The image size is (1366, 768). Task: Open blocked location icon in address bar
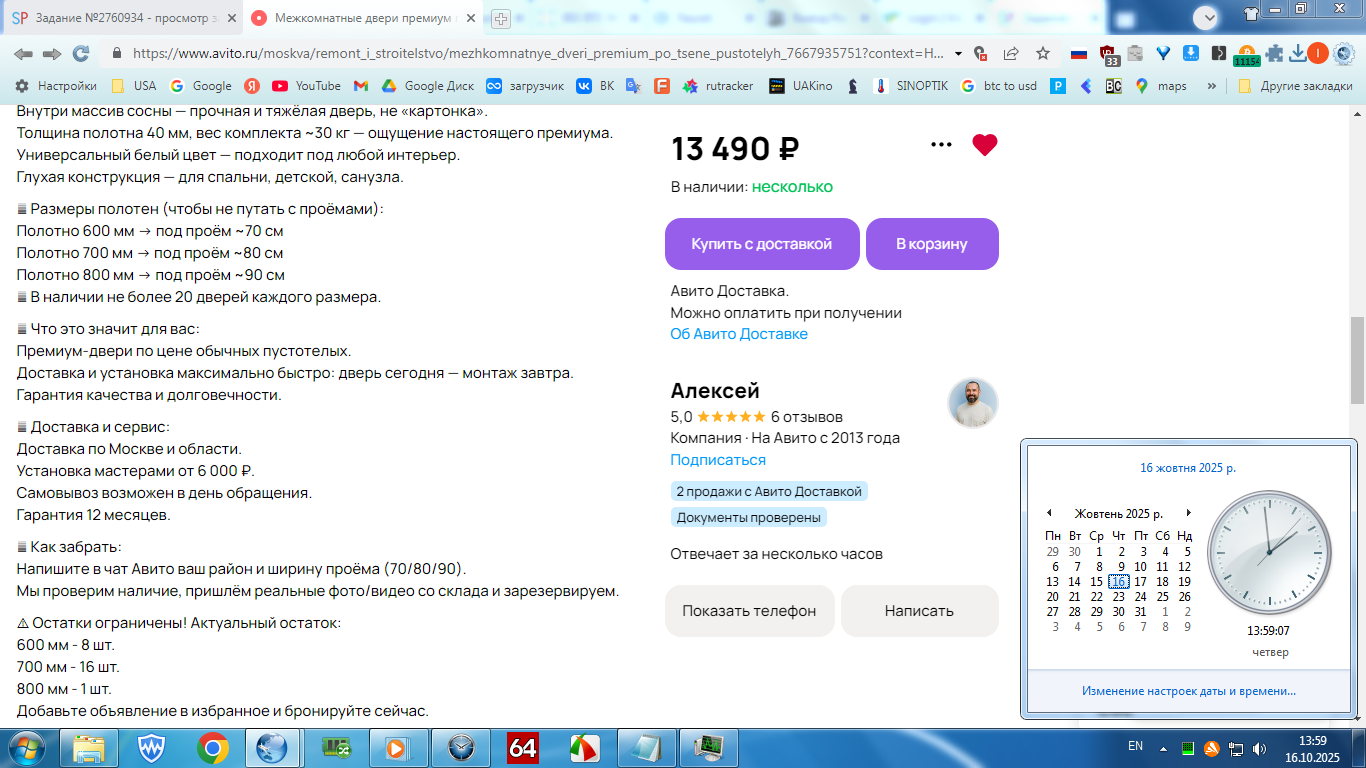(x=981, y=54)
